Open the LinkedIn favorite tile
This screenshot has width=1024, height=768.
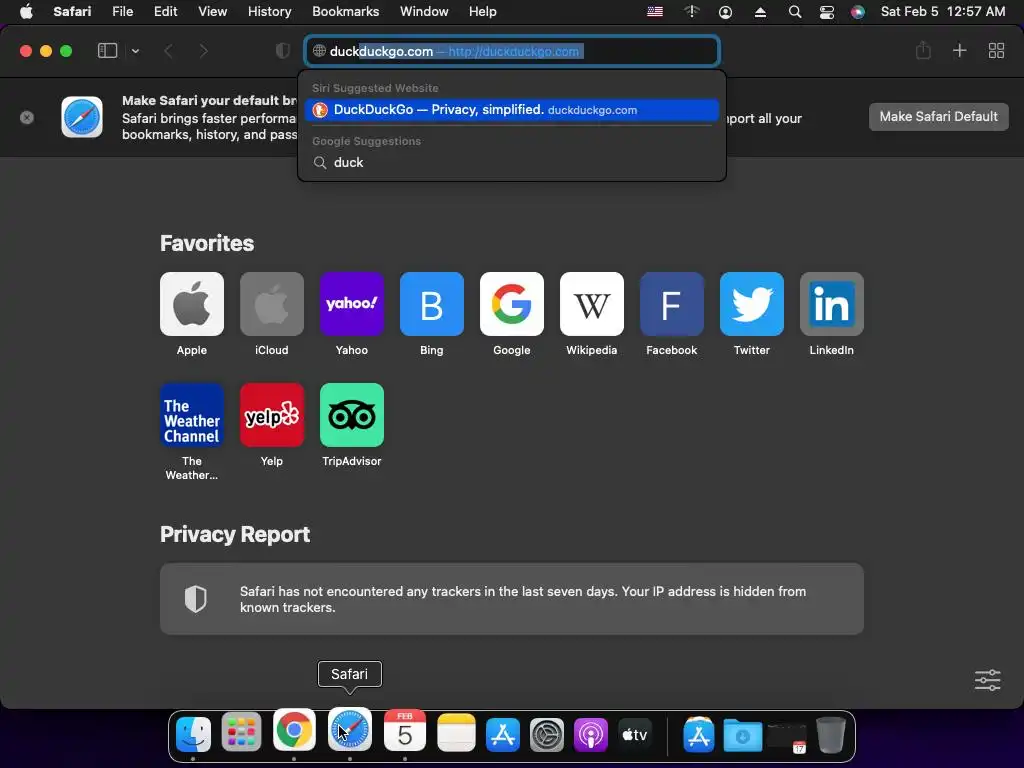[831, 304]
